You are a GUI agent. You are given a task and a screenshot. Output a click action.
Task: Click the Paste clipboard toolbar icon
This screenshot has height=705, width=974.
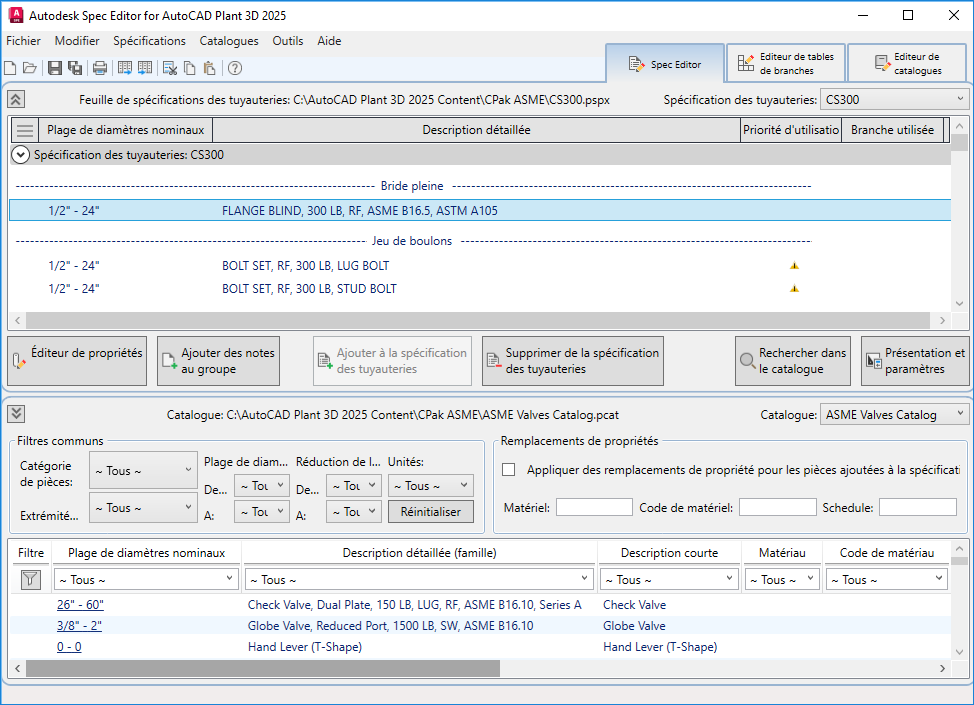click(210, 68)
